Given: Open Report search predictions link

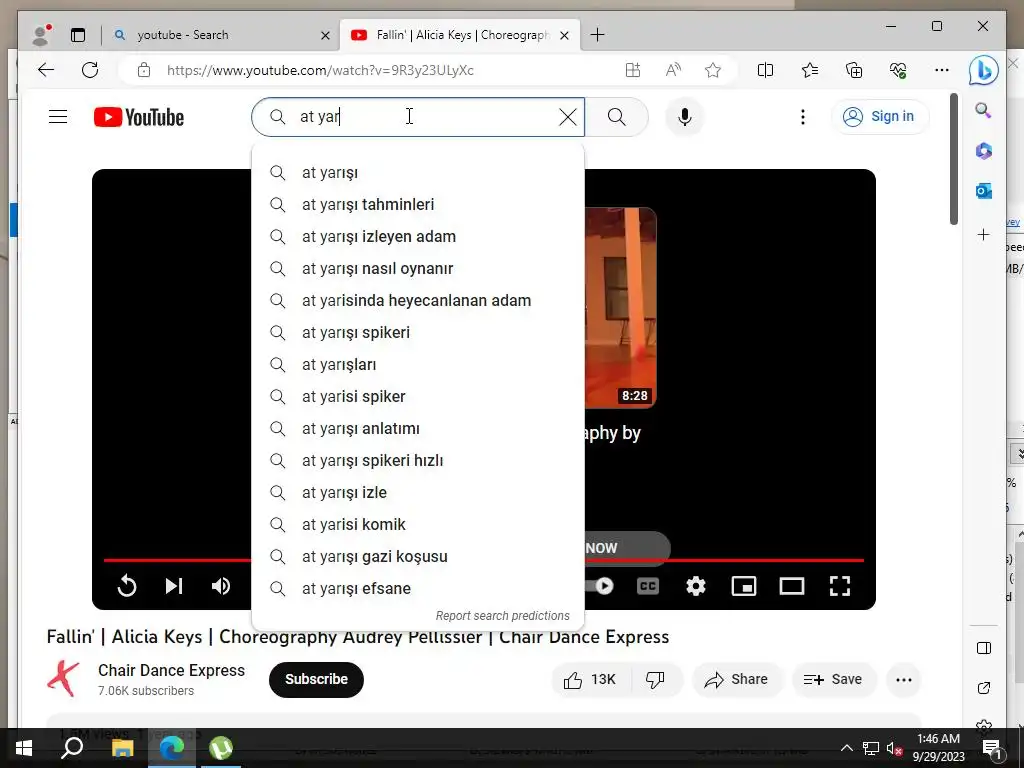Looking at the screenshot, I should point(502,616).
